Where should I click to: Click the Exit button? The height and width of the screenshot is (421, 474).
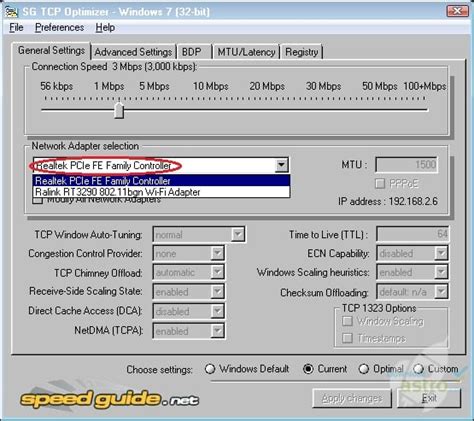(x=429, y=398)
